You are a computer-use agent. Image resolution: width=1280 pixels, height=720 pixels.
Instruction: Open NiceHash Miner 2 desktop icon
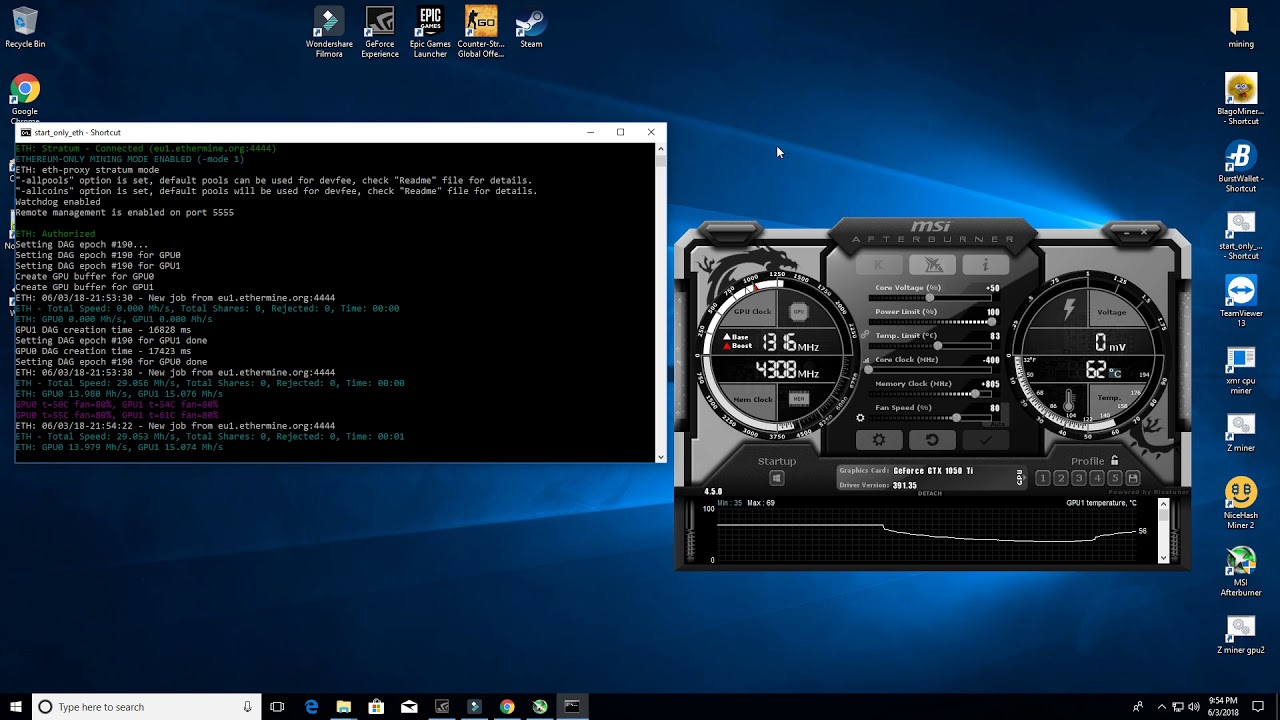click(1241, 503)
